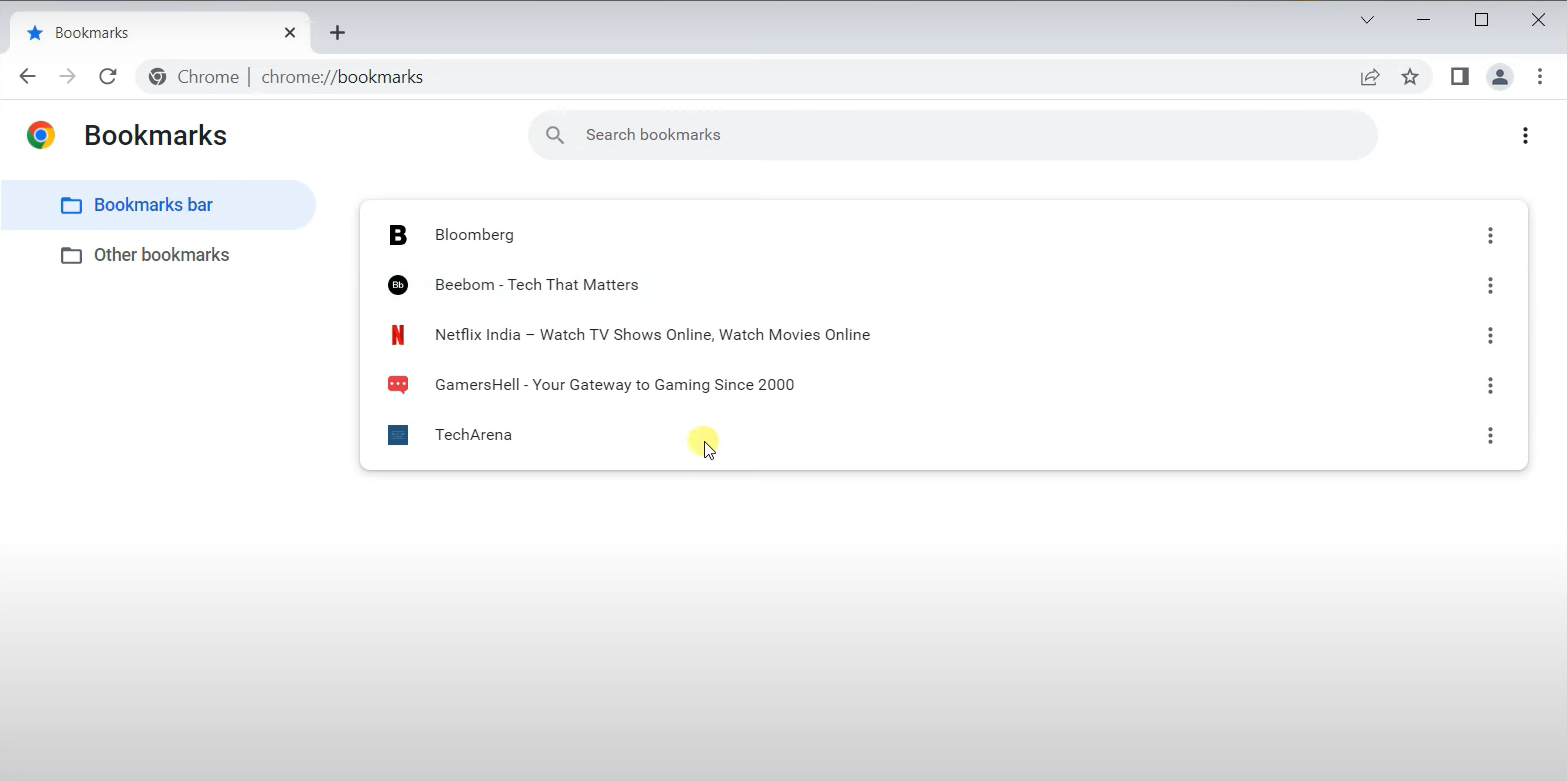Open the bookmarks manager organize menu

(x=1525, y=136)
